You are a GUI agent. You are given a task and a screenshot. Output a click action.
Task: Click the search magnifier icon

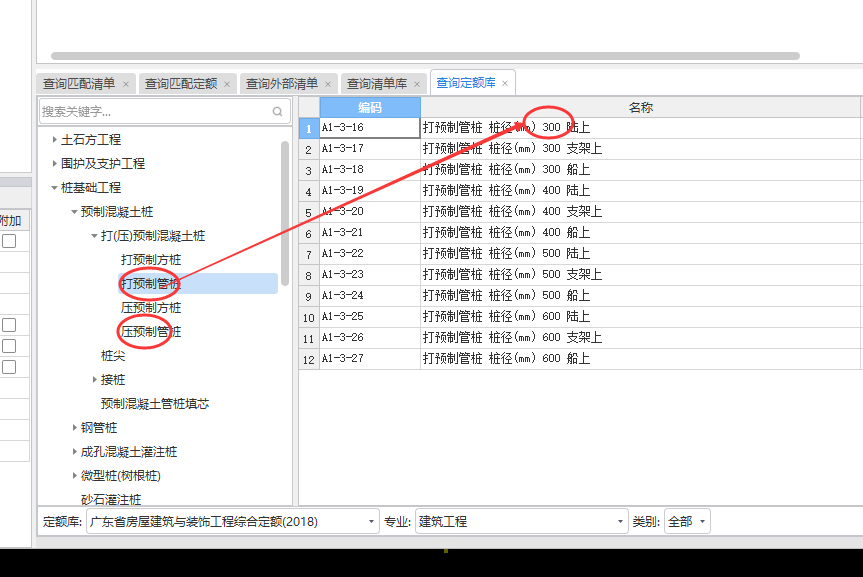tap(278, 112)
